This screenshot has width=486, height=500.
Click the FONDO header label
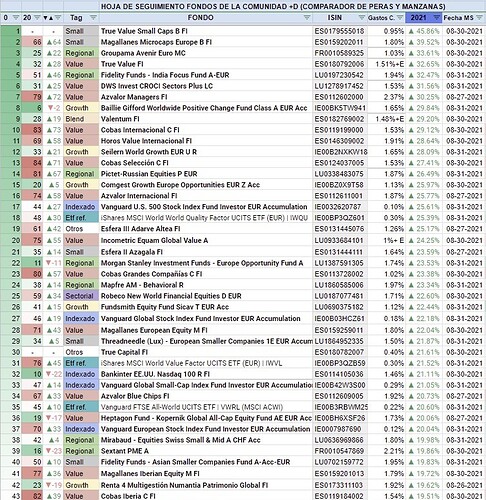[x=200, y=18]
